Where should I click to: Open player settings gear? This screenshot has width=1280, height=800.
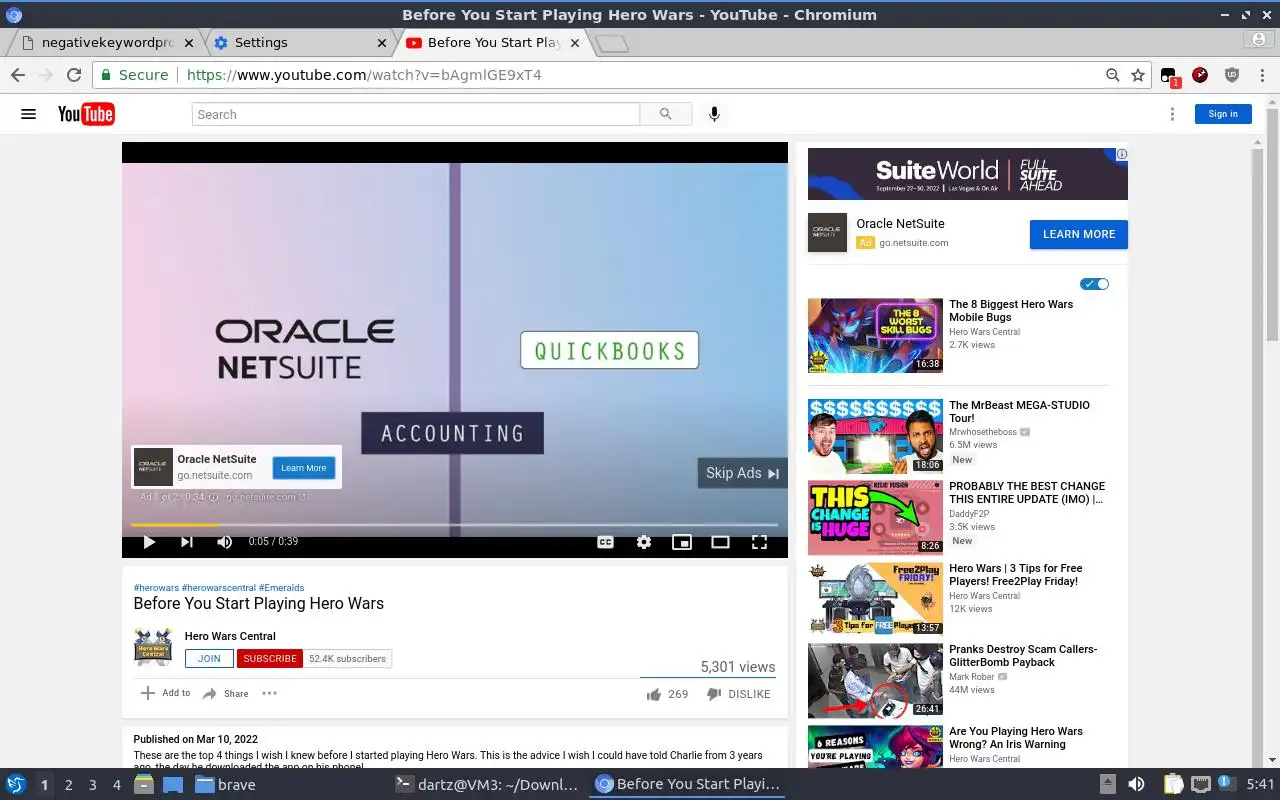click(x=644, y=542)
